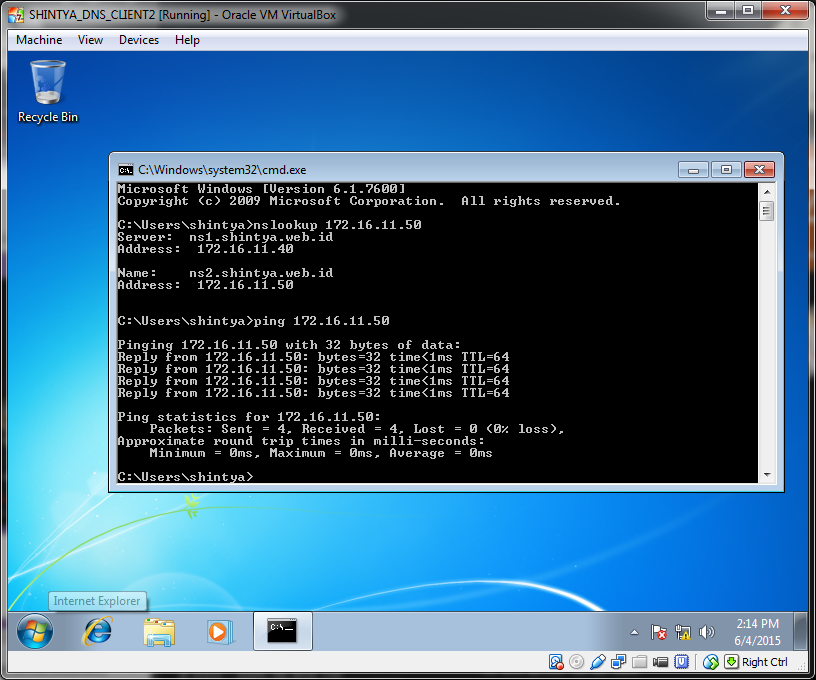
Task: Click the Copyright 2009 Microsoft line
Action: tap(369, 201)
